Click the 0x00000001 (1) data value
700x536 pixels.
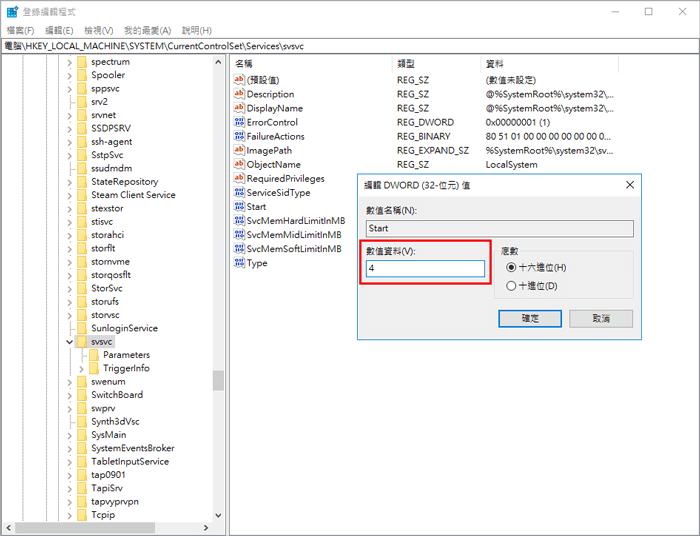[517, 122]
